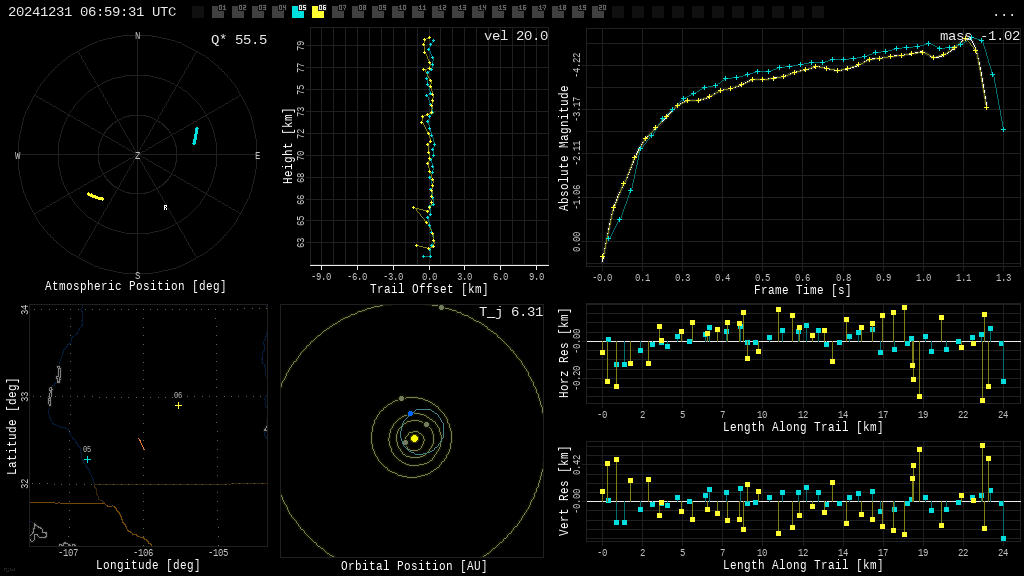The width and height of the screenshot is (1024, 576).
Task: Toggle the gray station 10 box
Action: [x=398, y=12]
